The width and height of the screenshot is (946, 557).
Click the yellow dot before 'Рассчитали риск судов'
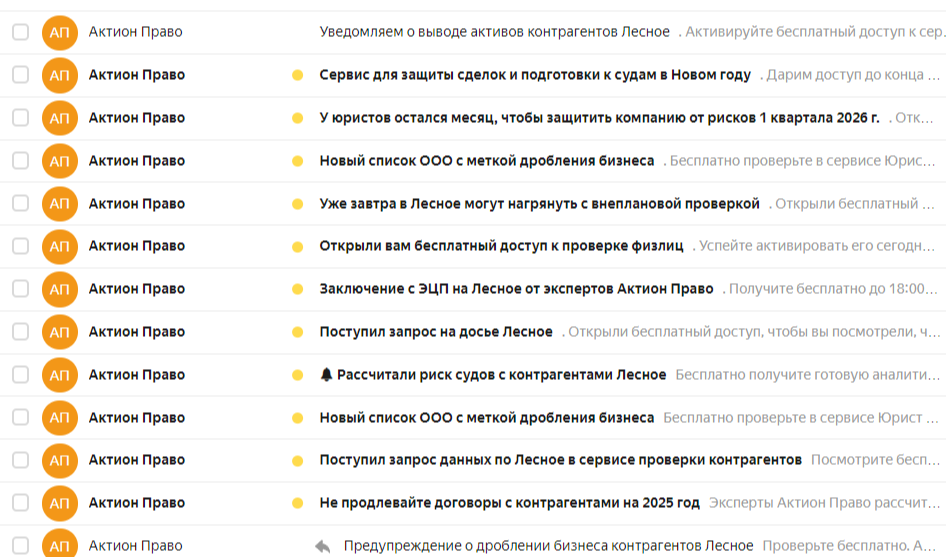coord(297,375)
